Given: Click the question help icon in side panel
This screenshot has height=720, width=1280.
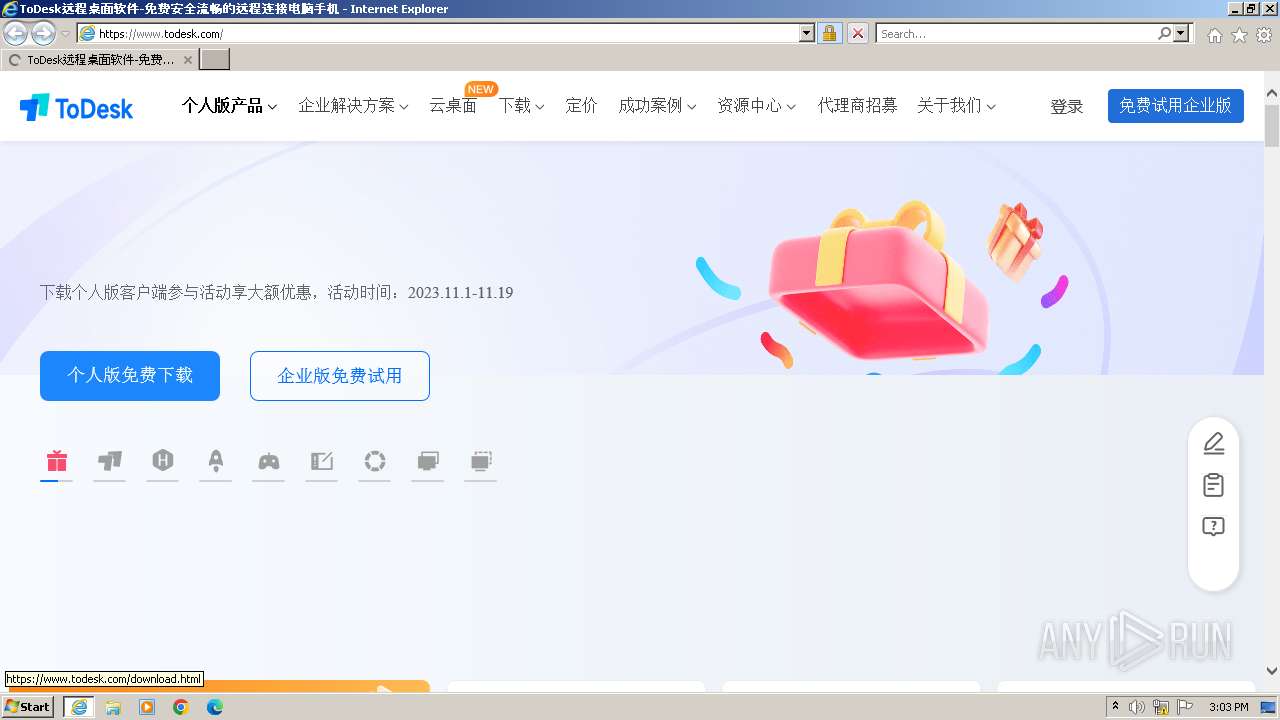Looking at the screenshot, I should [x=1213, y=527].
